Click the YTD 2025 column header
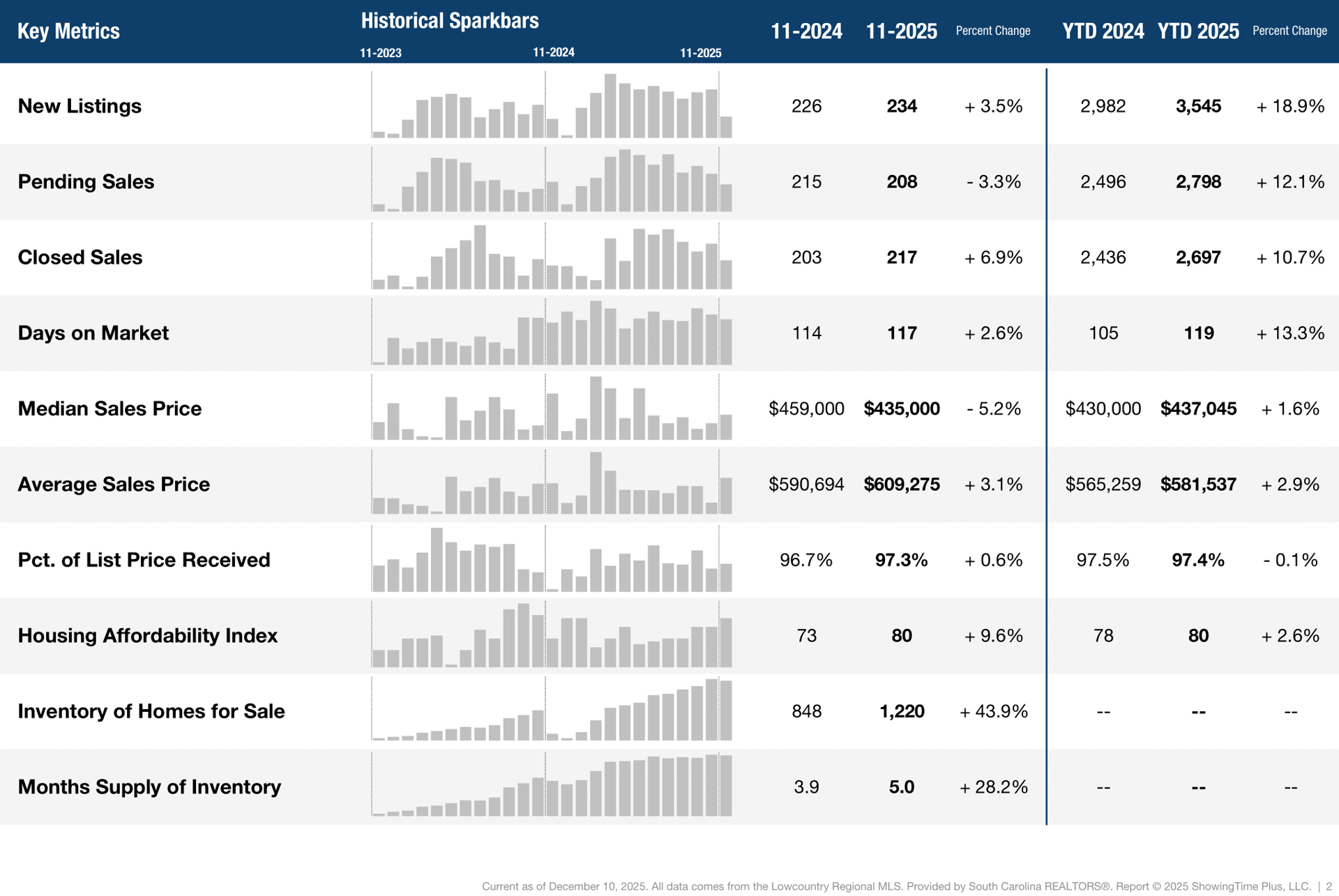Screen dimensions: 1339x896 tap(1197, 31)
